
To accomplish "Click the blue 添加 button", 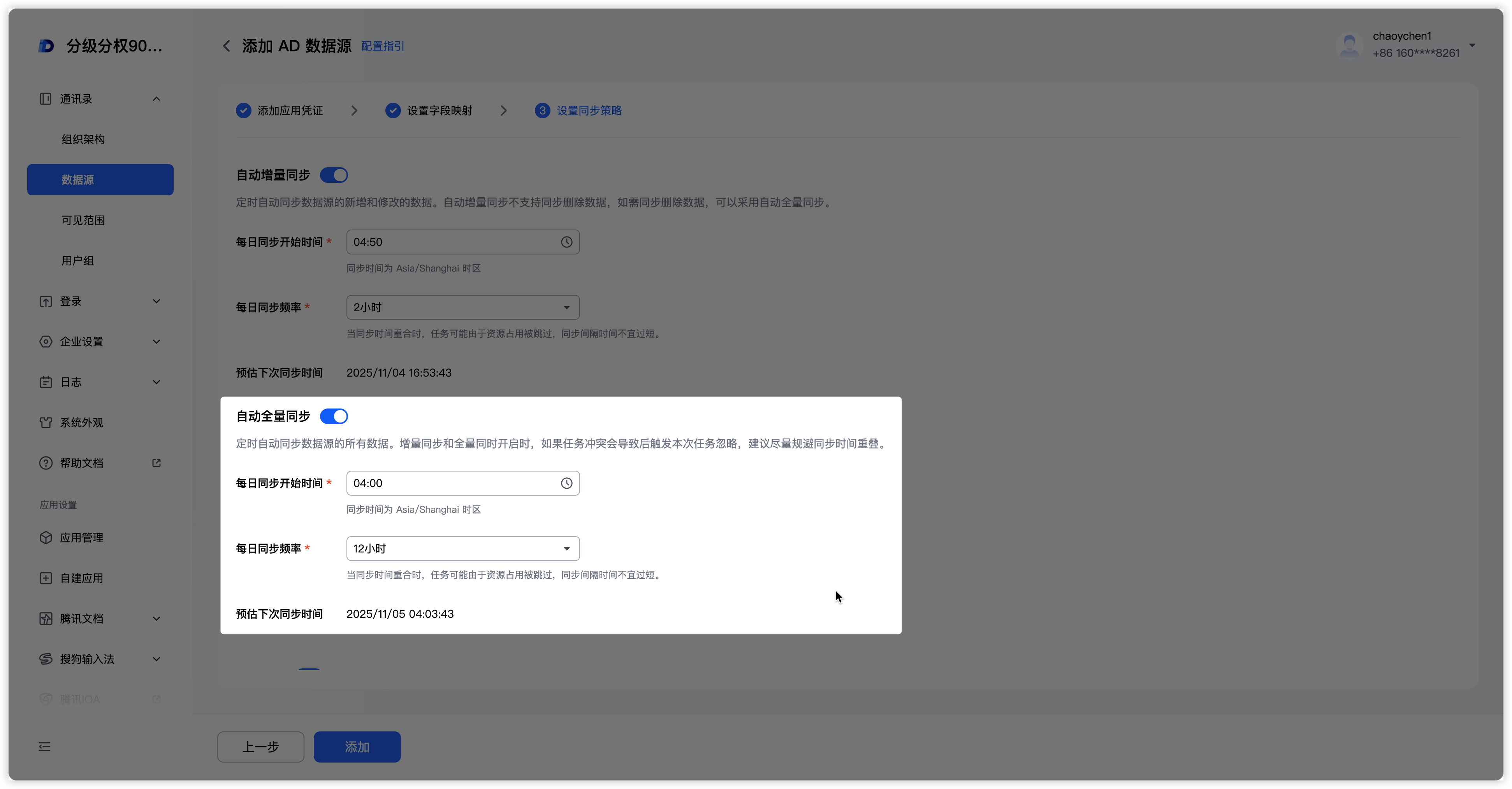I will point(357,747).
